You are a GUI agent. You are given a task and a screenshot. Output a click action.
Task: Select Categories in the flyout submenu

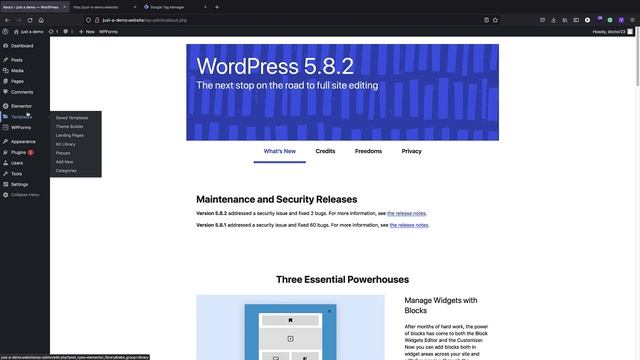(66, 171)
